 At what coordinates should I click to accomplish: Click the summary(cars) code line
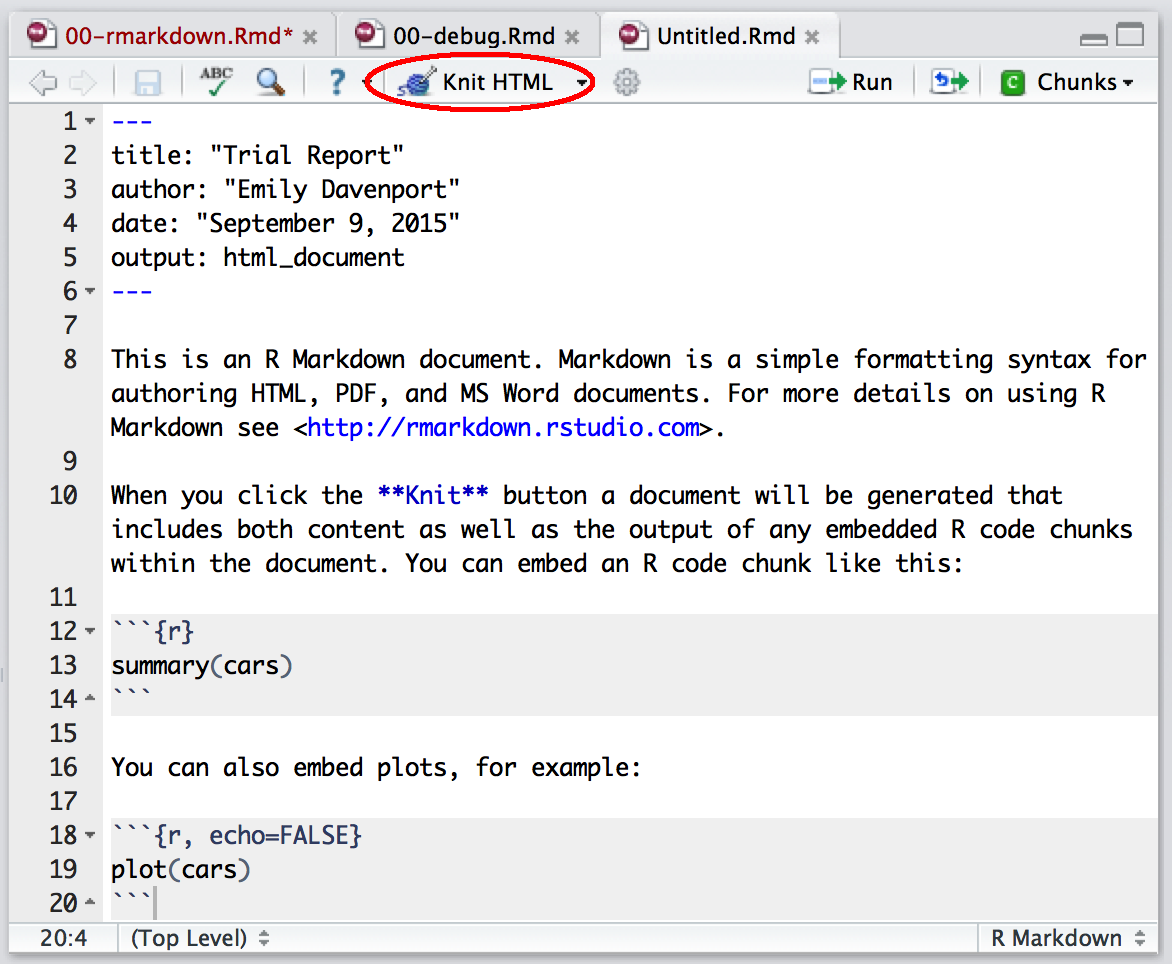point(202,665)
